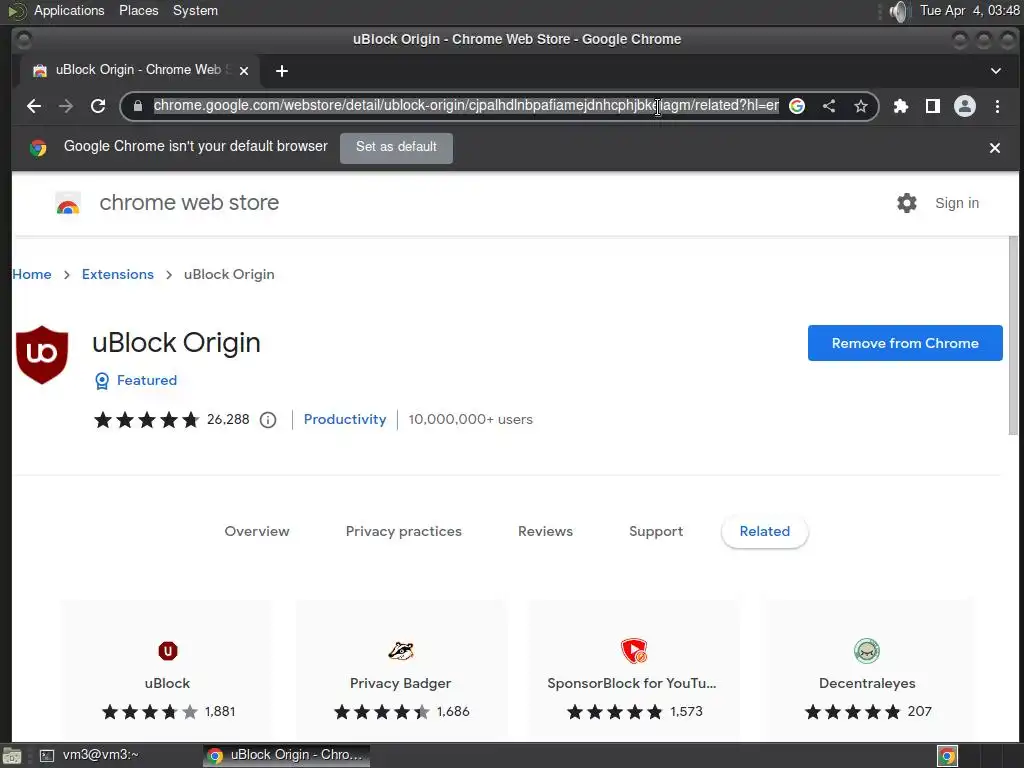This screenshot has height=768, width=1024.
Task: Switch to the Overview tab
Action: pos(257,532)
